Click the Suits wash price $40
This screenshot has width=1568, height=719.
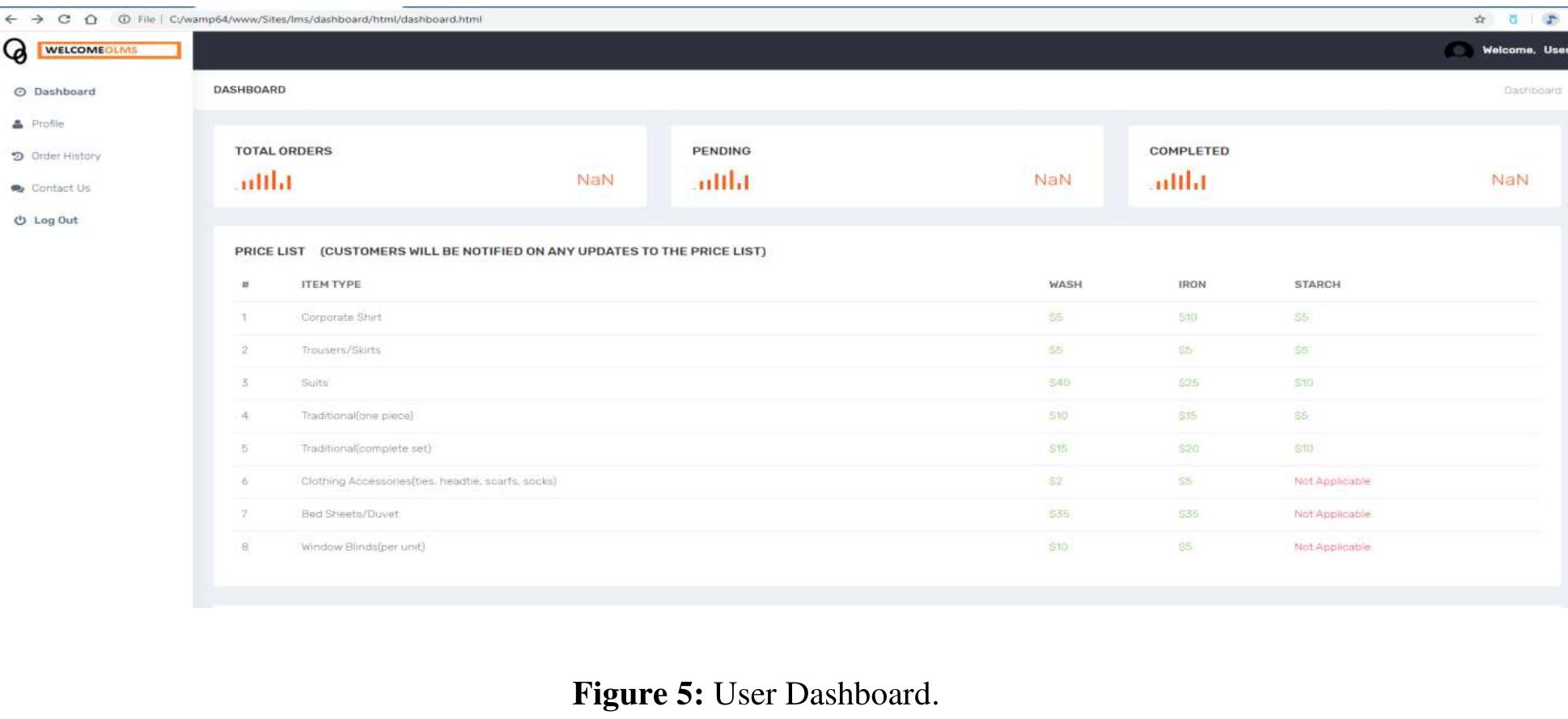pos(1059,383)
